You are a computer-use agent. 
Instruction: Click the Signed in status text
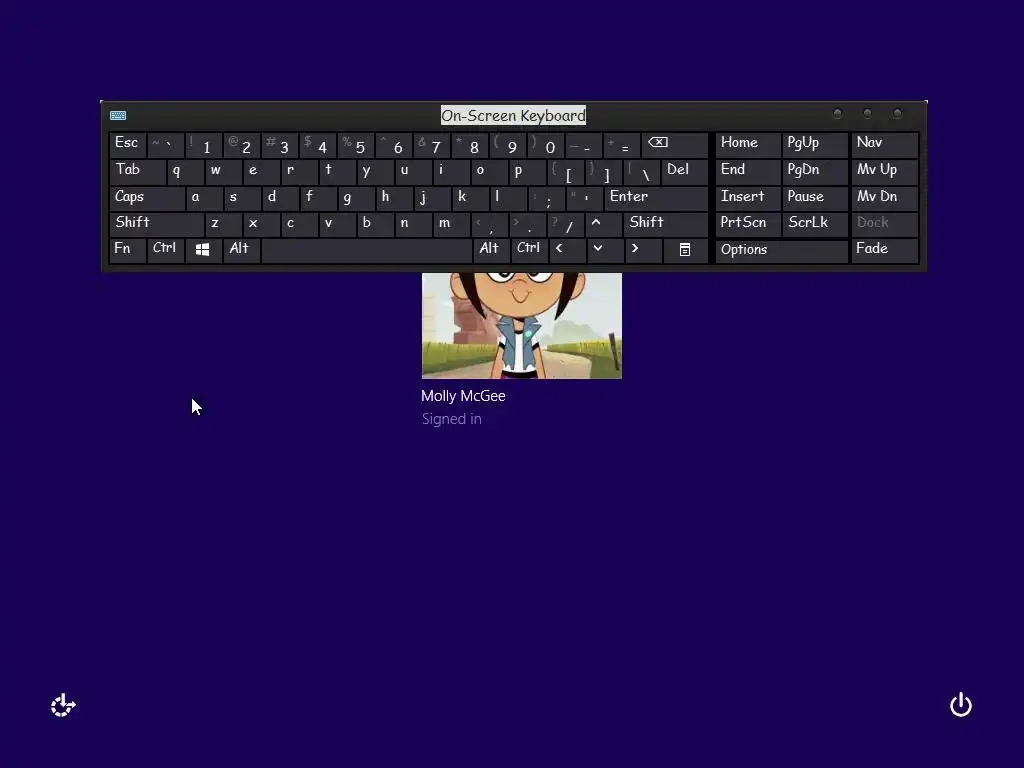tap(451, 419)
